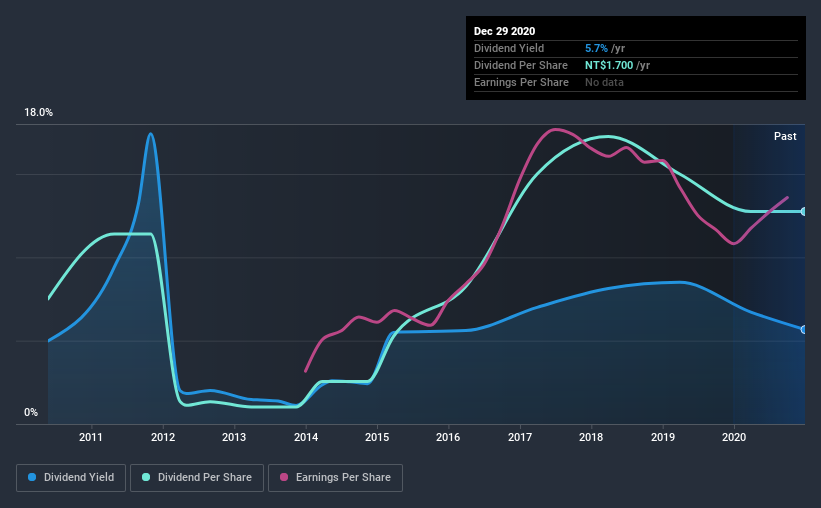
Task: Click the Earnings Per Share line end
Action: tap(787, 197)
